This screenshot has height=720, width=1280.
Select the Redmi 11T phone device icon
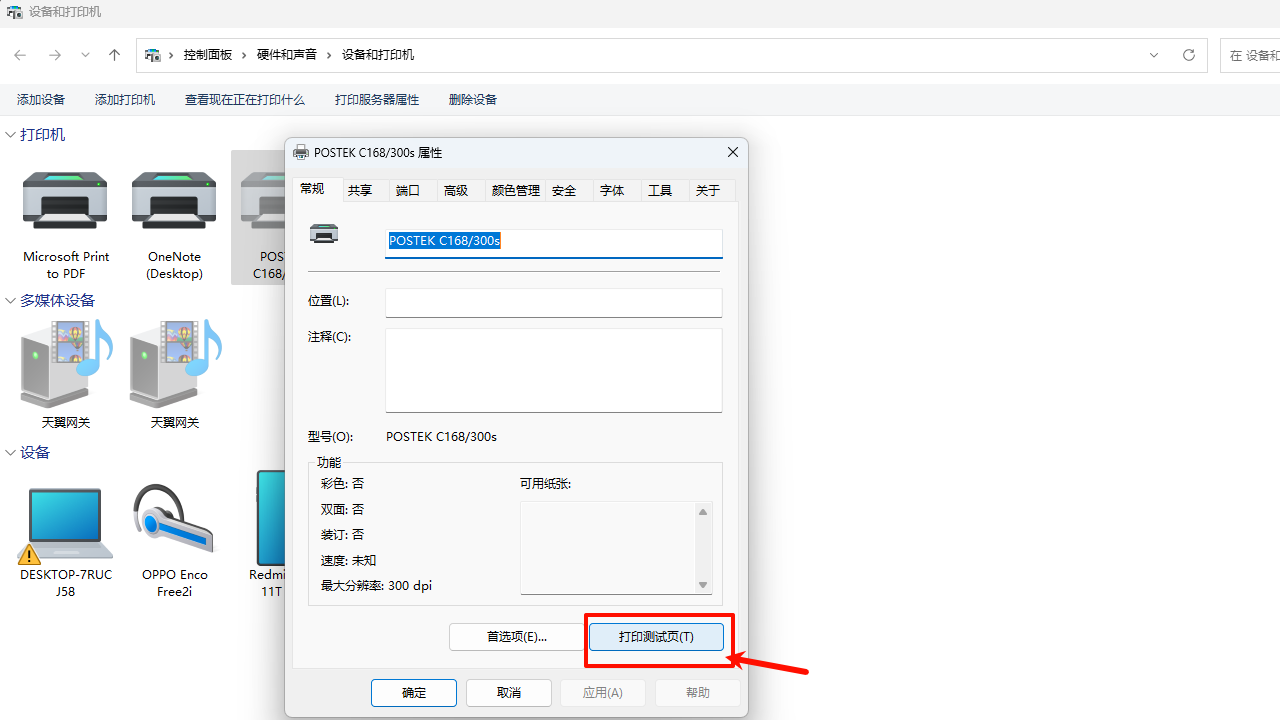click(x=270, y=518)
